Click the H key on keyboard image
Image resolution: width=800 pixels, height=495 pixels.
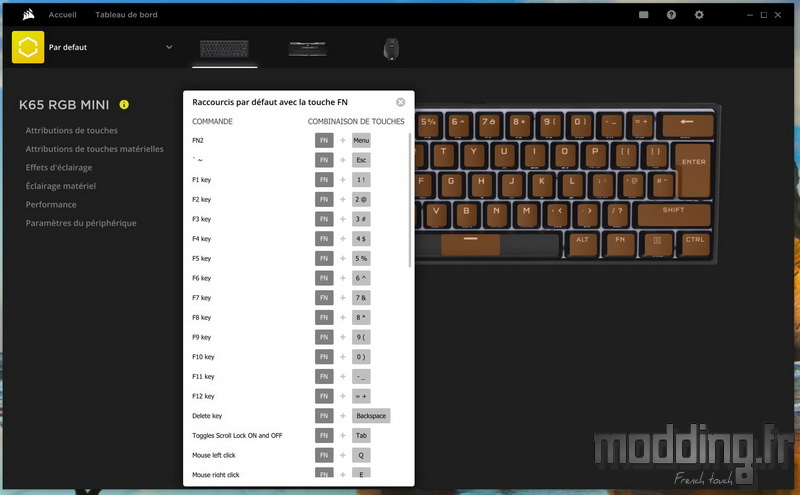click(481, 185)
